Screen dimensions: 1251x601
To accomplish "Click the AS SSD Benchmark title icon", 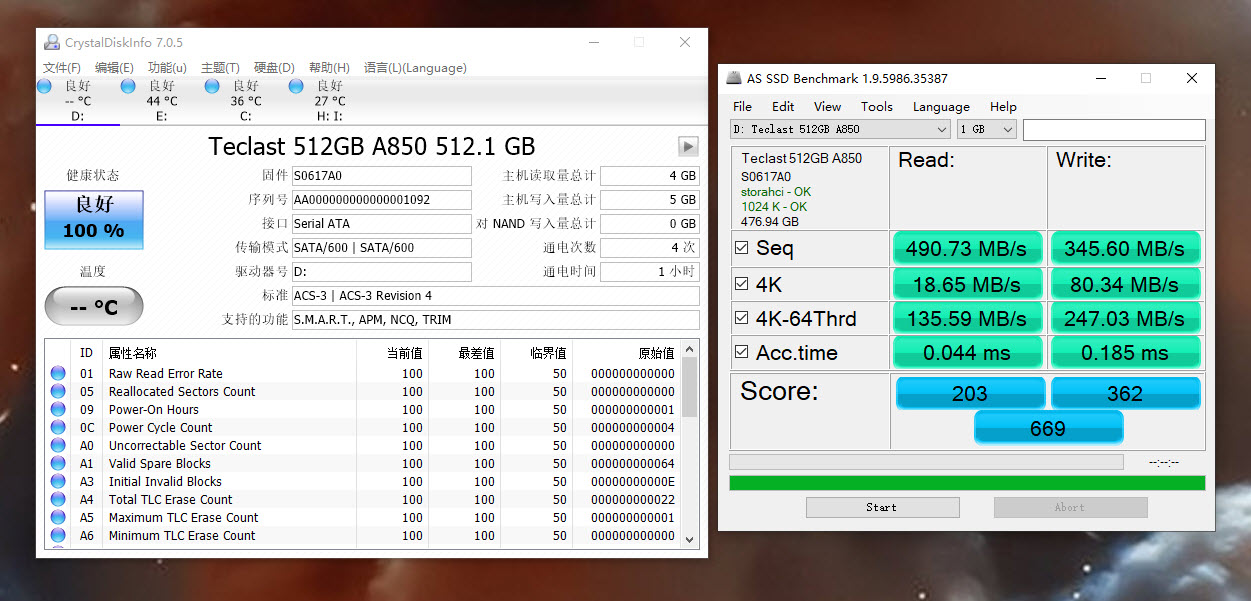I will coord(733,78).
